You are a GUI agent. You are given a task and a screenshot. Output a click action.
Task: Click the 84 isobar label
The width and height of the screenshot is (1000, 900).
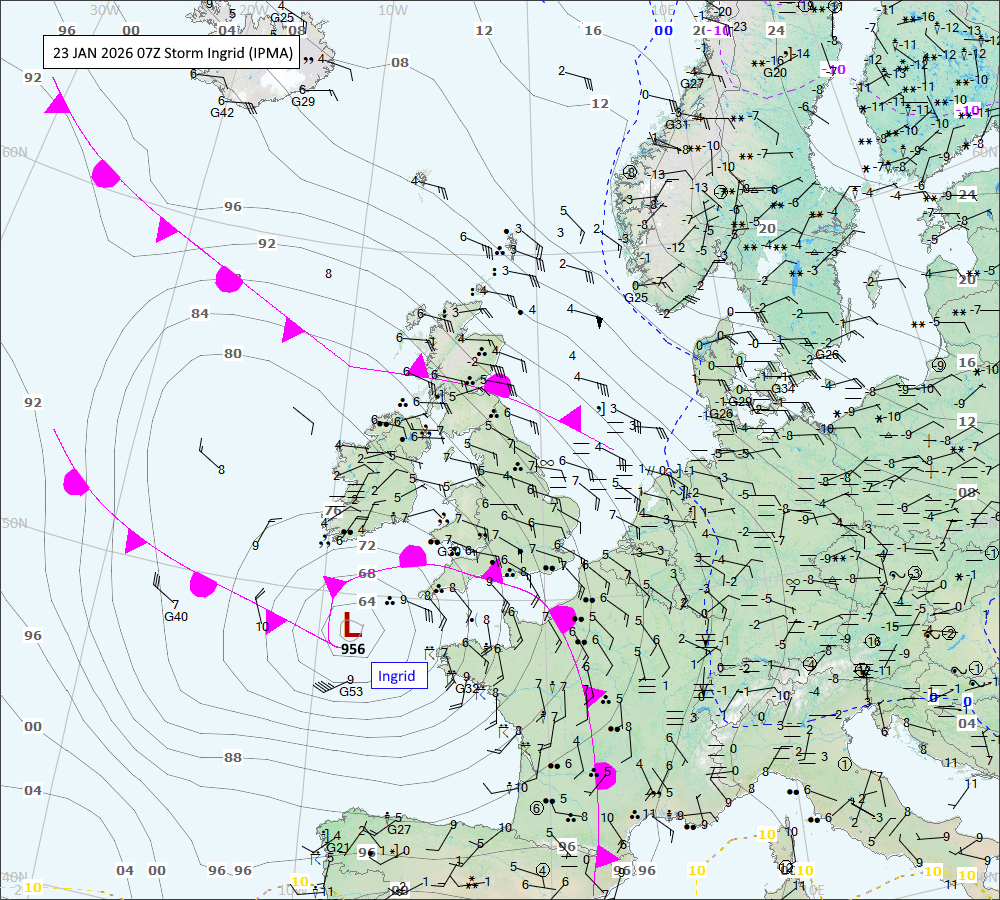coord(200,314)
